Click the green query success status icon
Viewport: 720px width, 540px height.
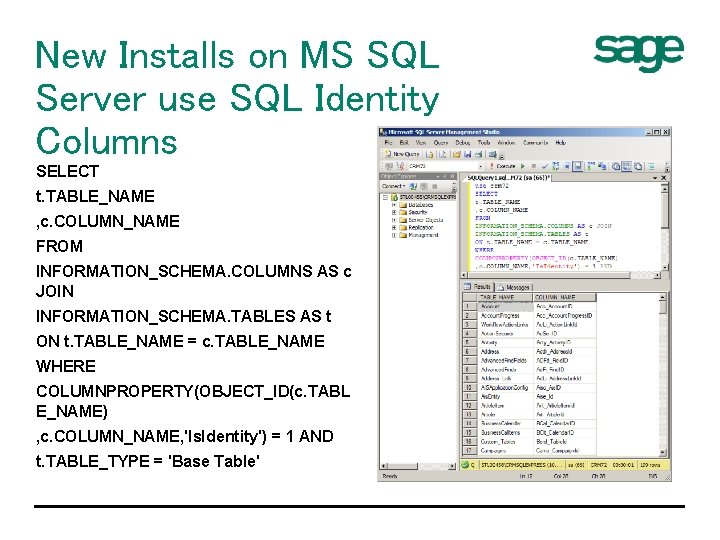coord(465,465)
